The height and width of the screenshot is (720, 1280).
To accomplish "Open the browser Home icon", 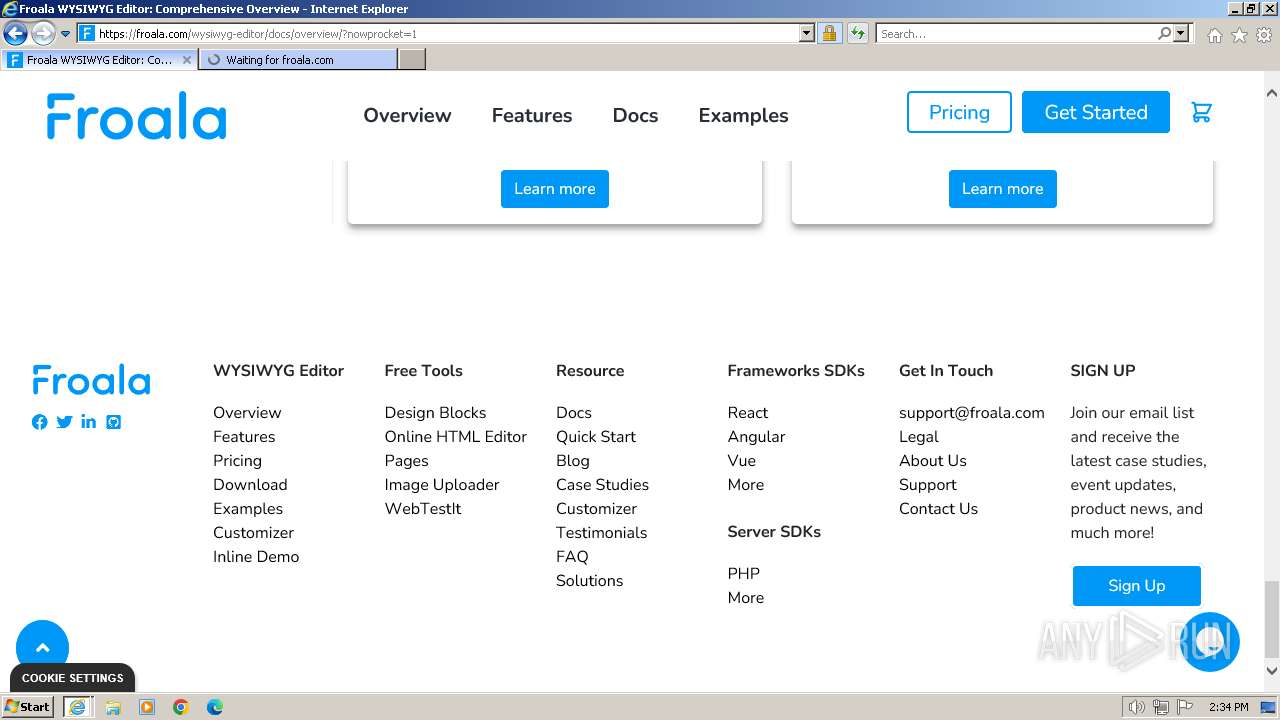I will pyautogui.click(x=1214, y=35).
